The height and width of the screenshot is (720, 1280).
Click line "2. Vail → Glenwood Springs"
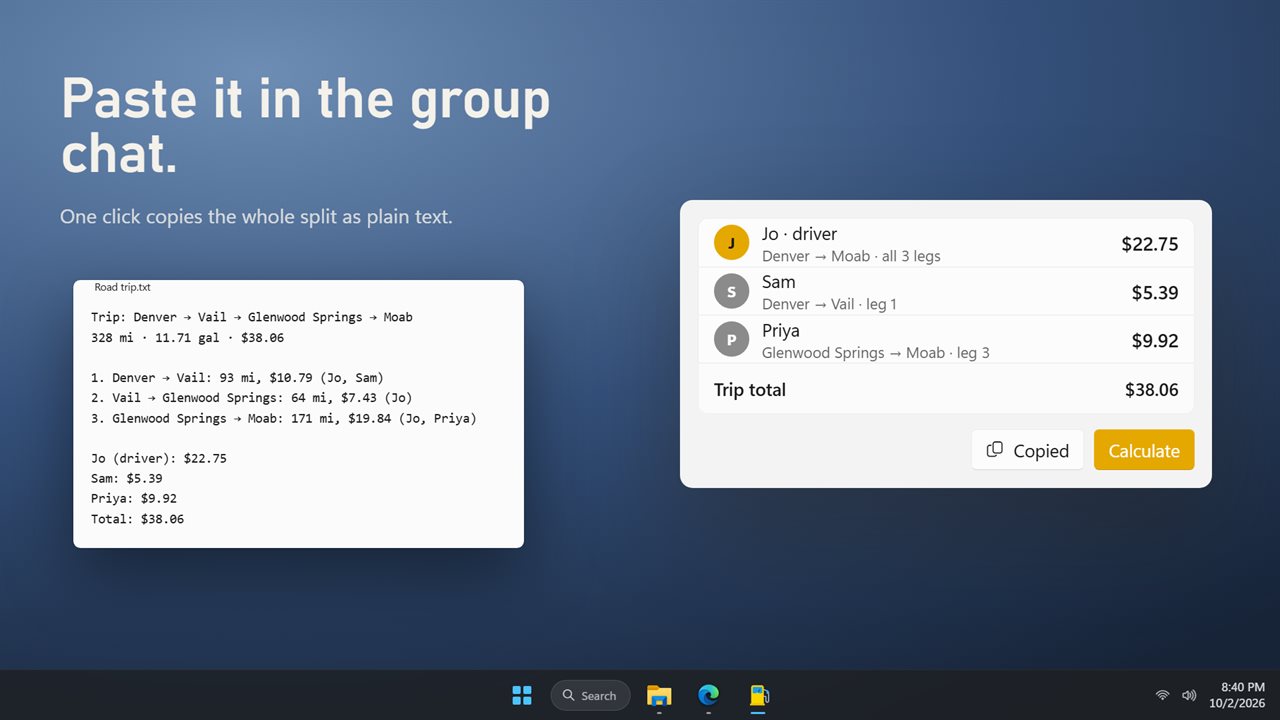251,398
